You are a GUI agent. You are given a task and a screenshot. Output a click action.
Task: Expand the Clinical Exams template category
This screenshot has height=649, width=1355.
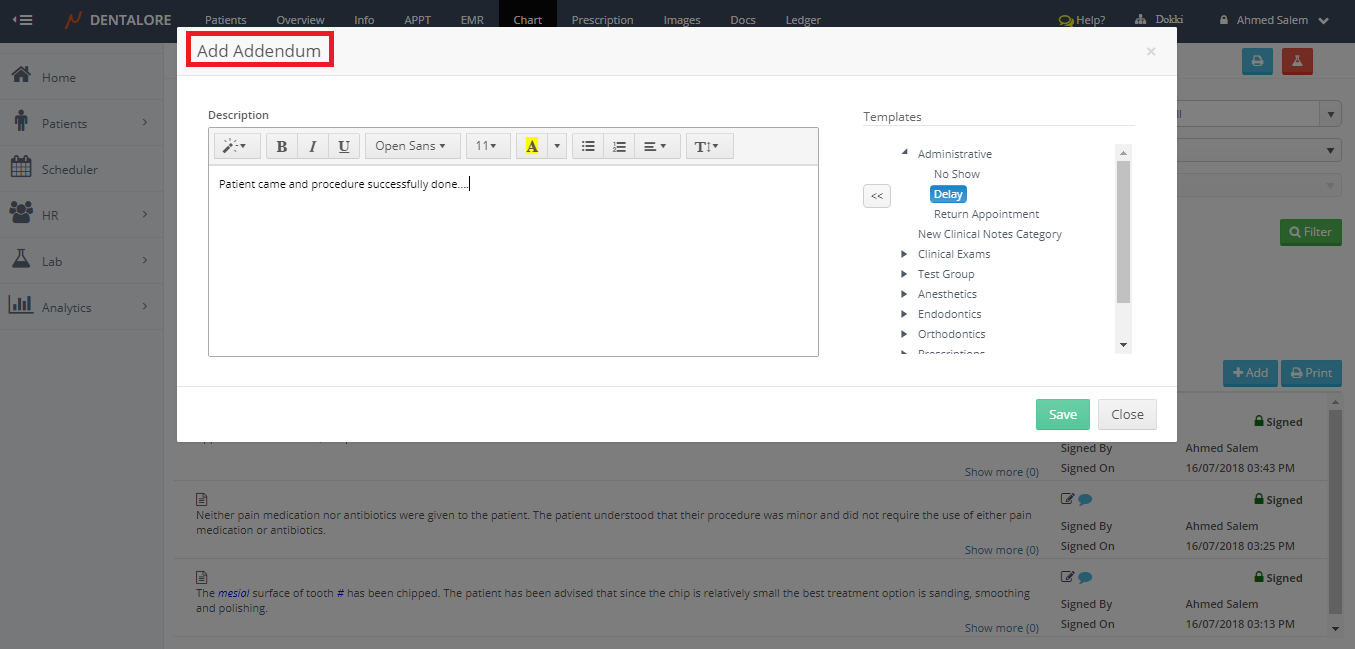905,254
